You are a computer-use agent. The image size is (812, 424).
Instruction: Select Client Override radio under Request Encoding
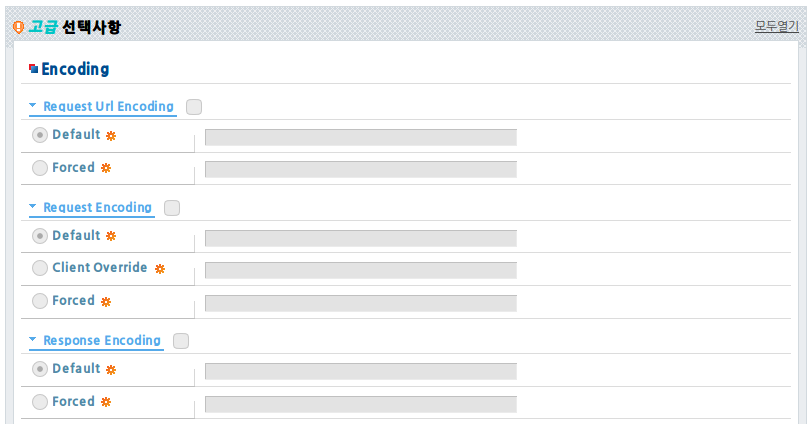tap(40, 268)
